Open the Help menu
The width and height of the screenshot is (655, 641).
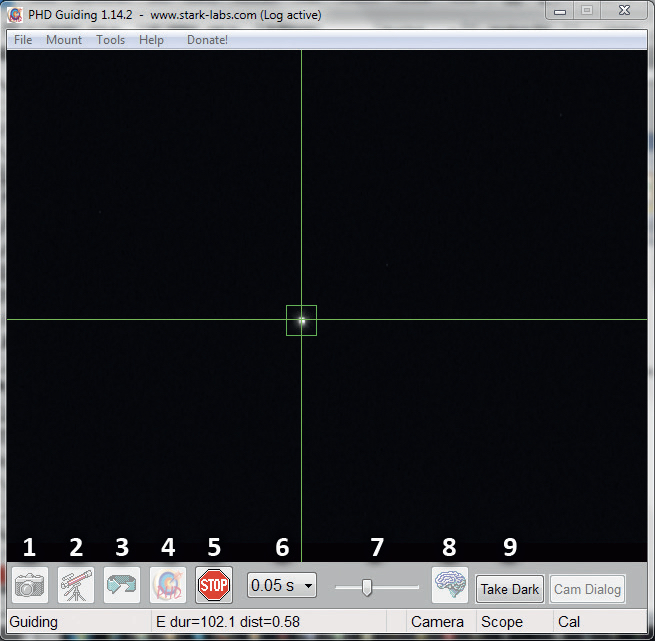pyautogui.click(x=152, y=40)
